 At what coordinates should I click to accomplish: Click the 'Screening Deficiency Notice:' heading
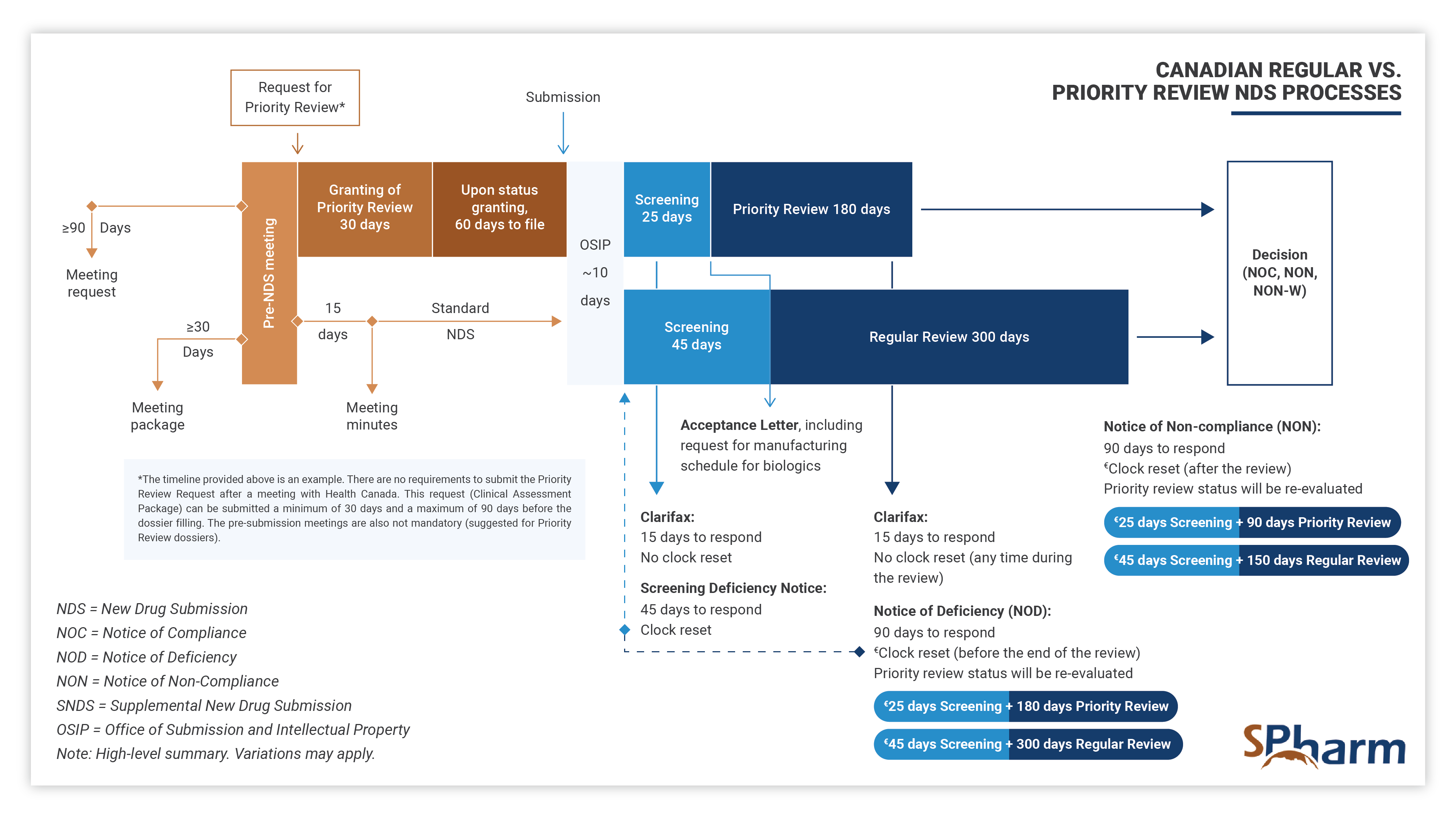point(733,588)
